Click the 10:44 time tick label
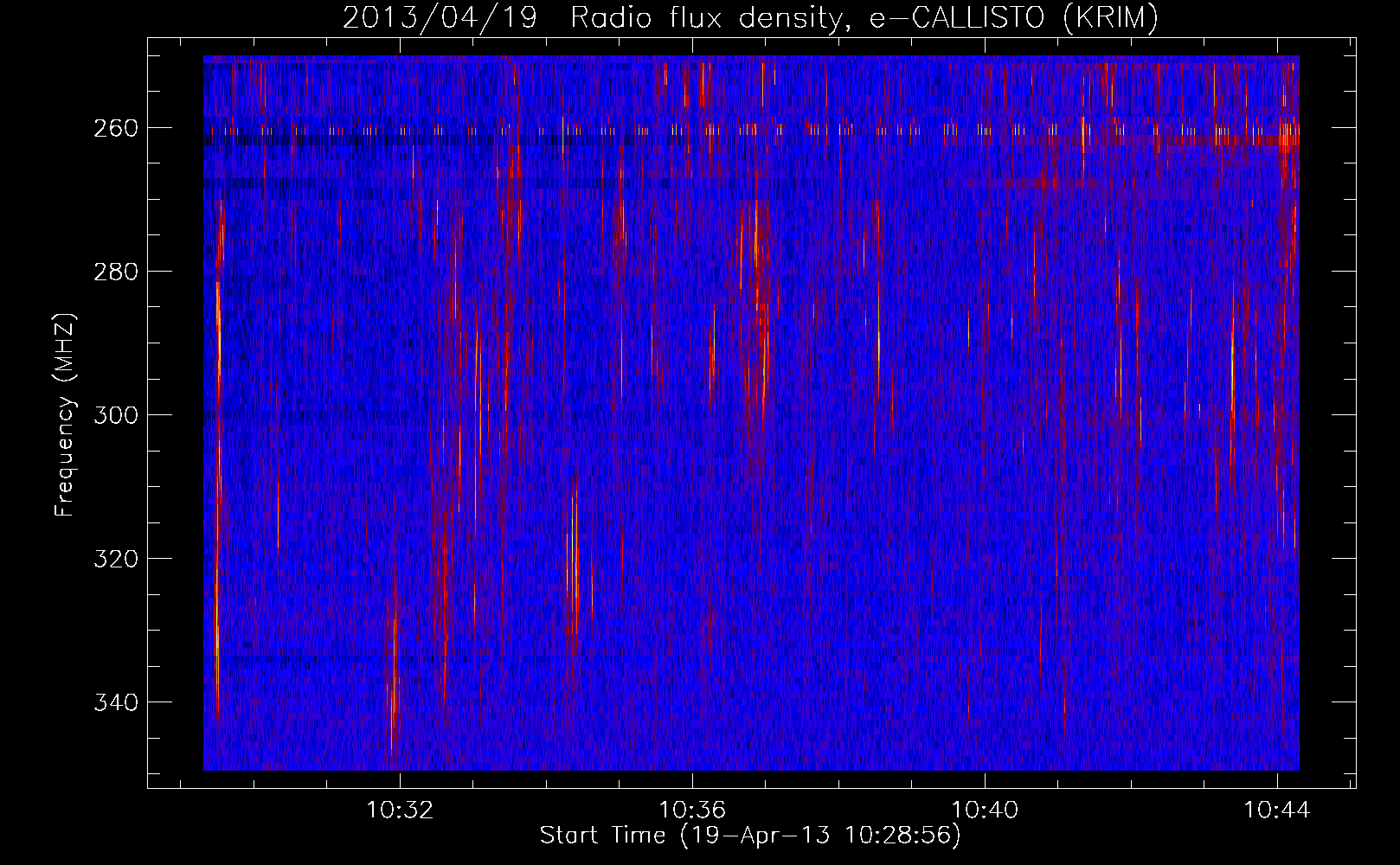This screenshot has height=865, width=1400. [x=1277, y=811]
